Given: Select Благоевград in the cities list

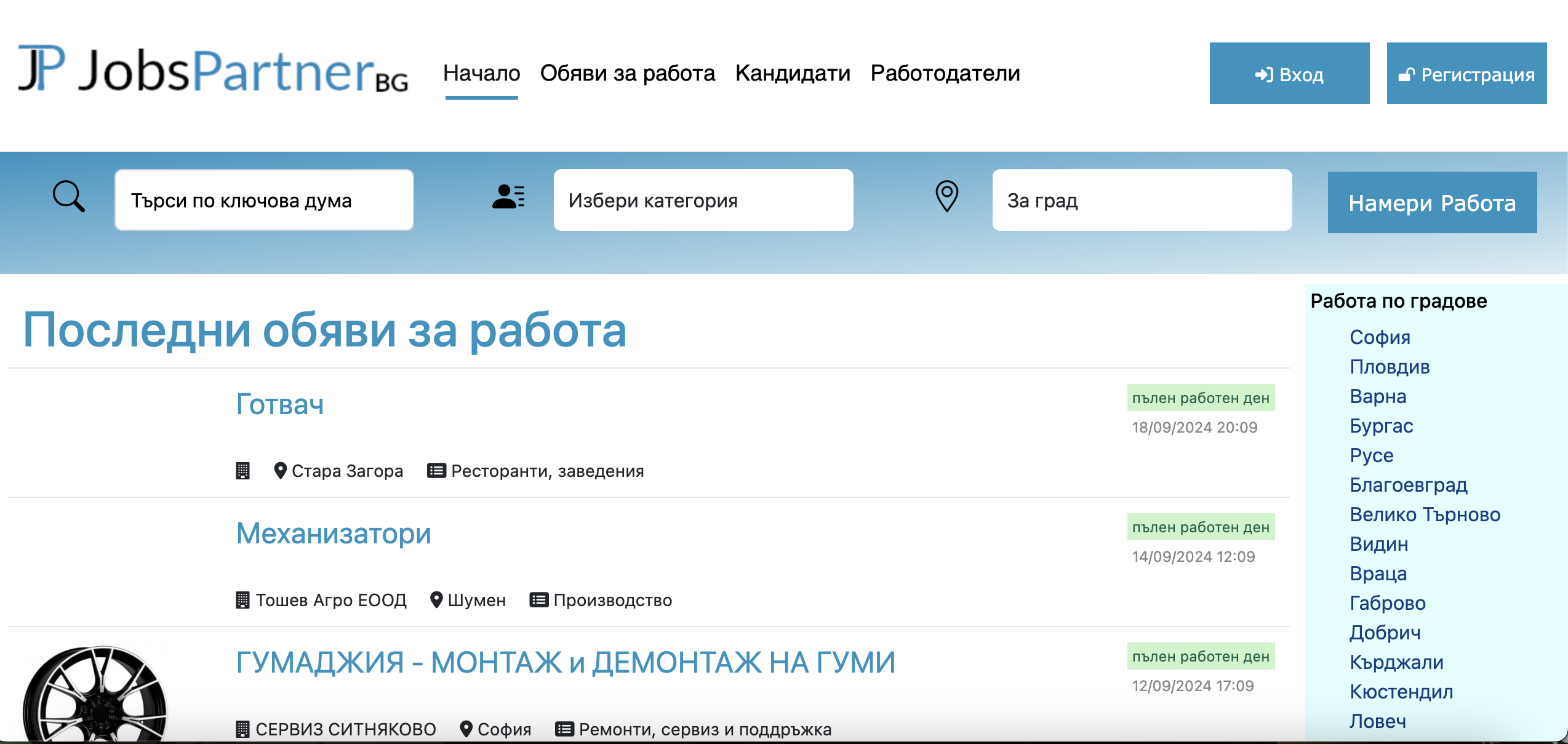Looking at the screenshot, I should tap(1409, 485).
